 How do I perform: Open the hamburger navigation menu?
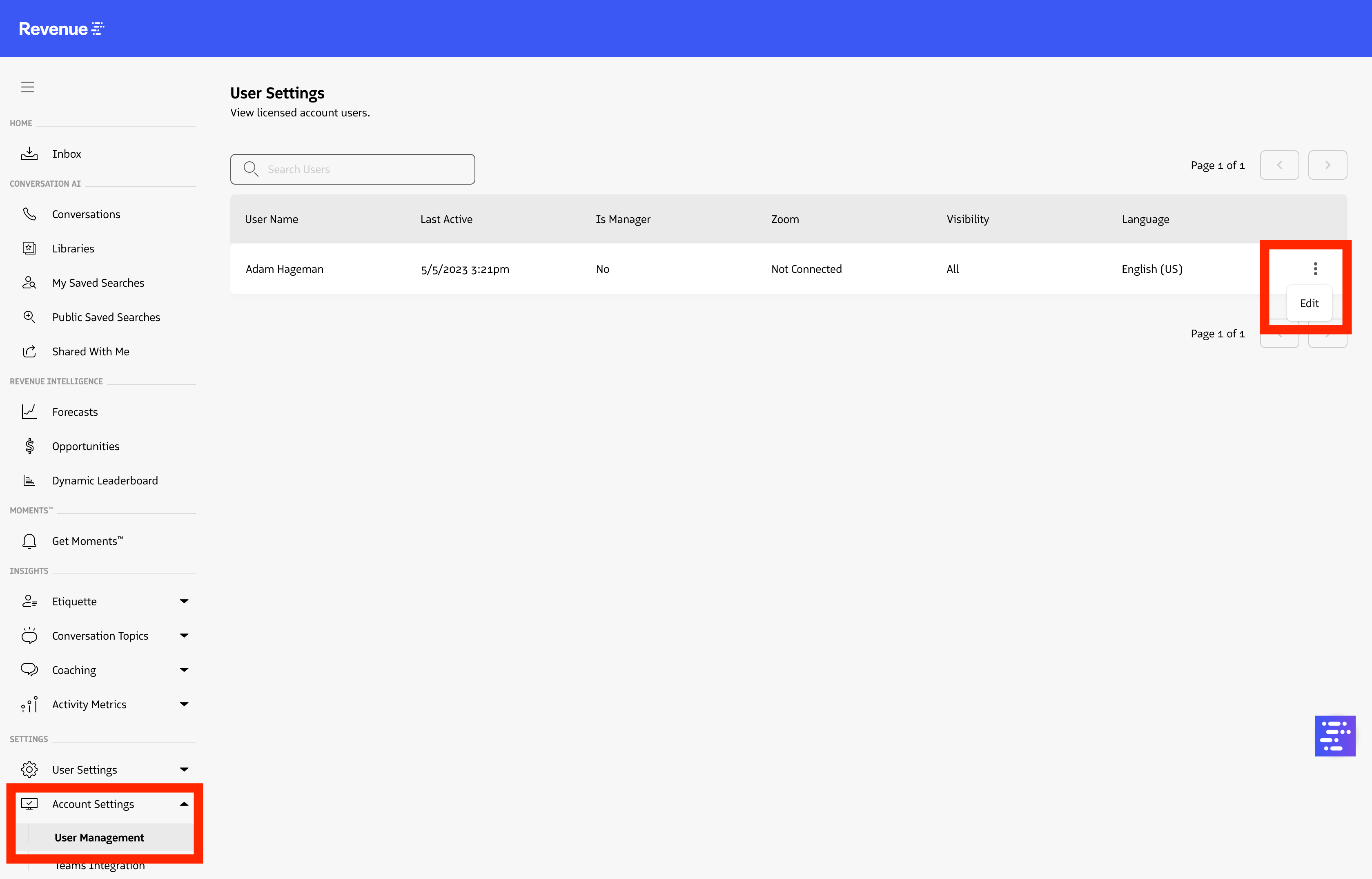[27, 87]
